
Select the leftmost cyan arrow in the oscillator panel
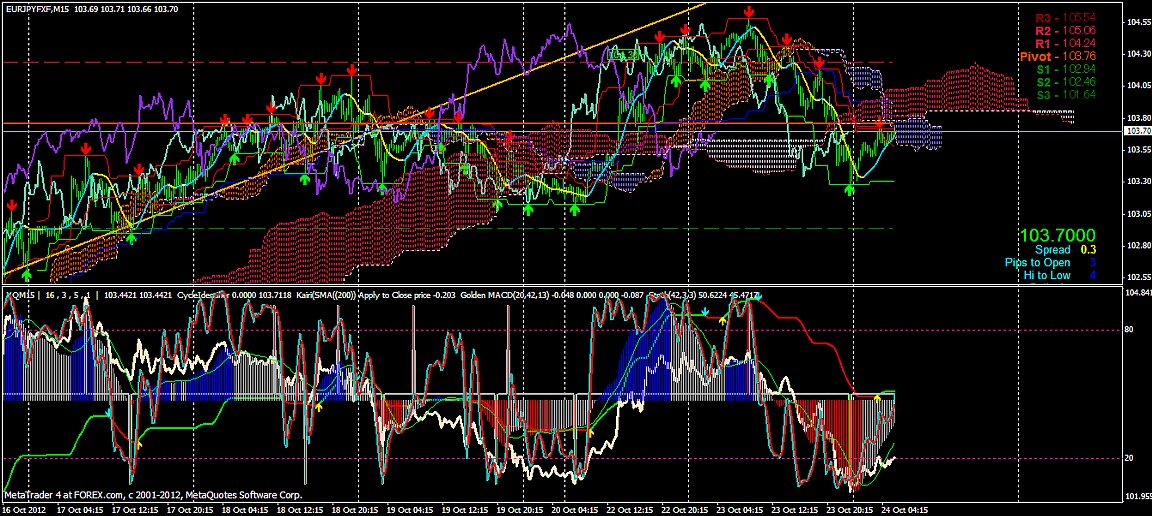108,411
